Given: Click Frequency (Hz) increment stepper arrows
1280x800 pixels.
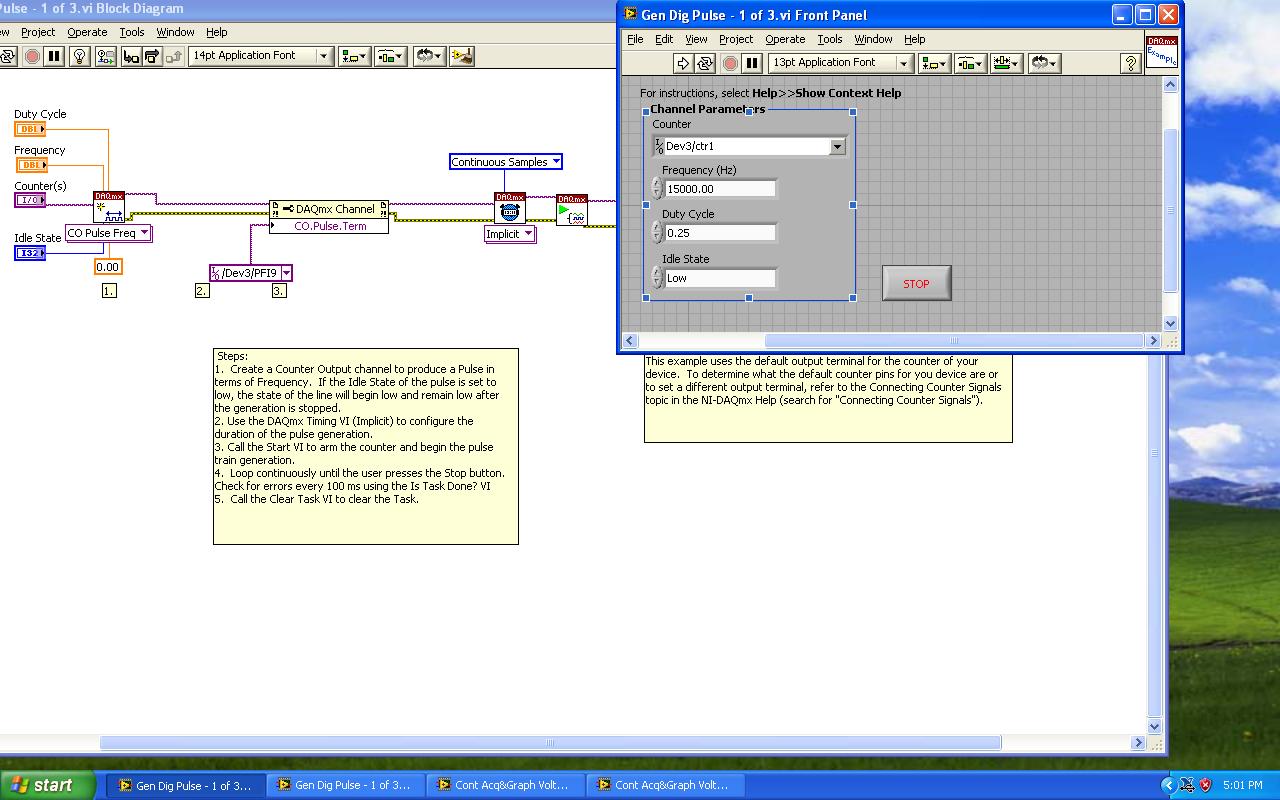Looking at the screenshot, I should pos(657,189).
